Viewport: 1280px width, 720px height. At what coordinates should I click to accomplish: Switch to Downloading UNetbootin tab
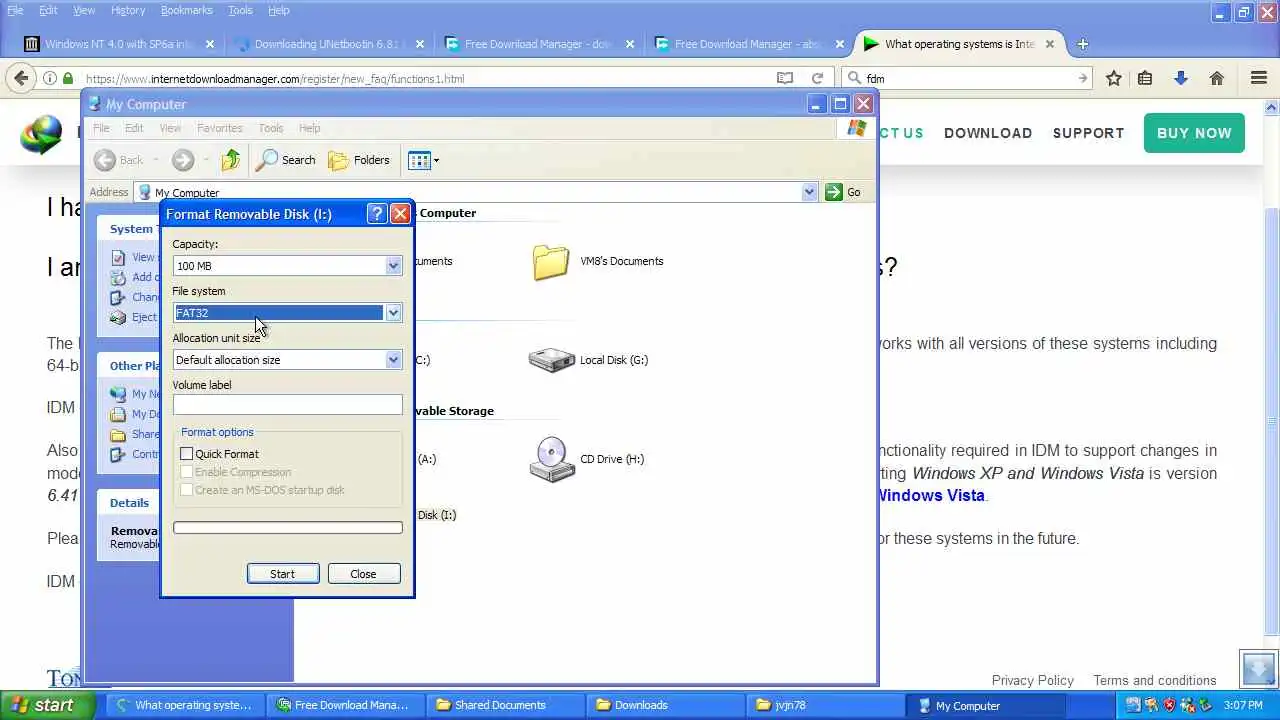tap(328, 44)
